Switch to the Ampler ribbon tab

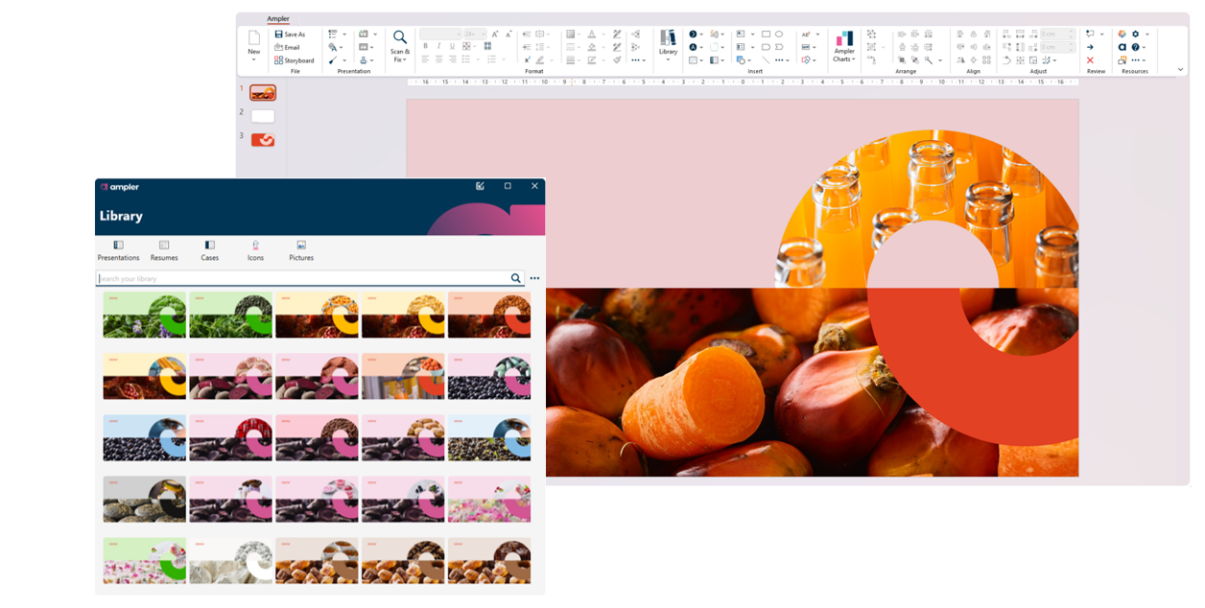coord(278,19)
